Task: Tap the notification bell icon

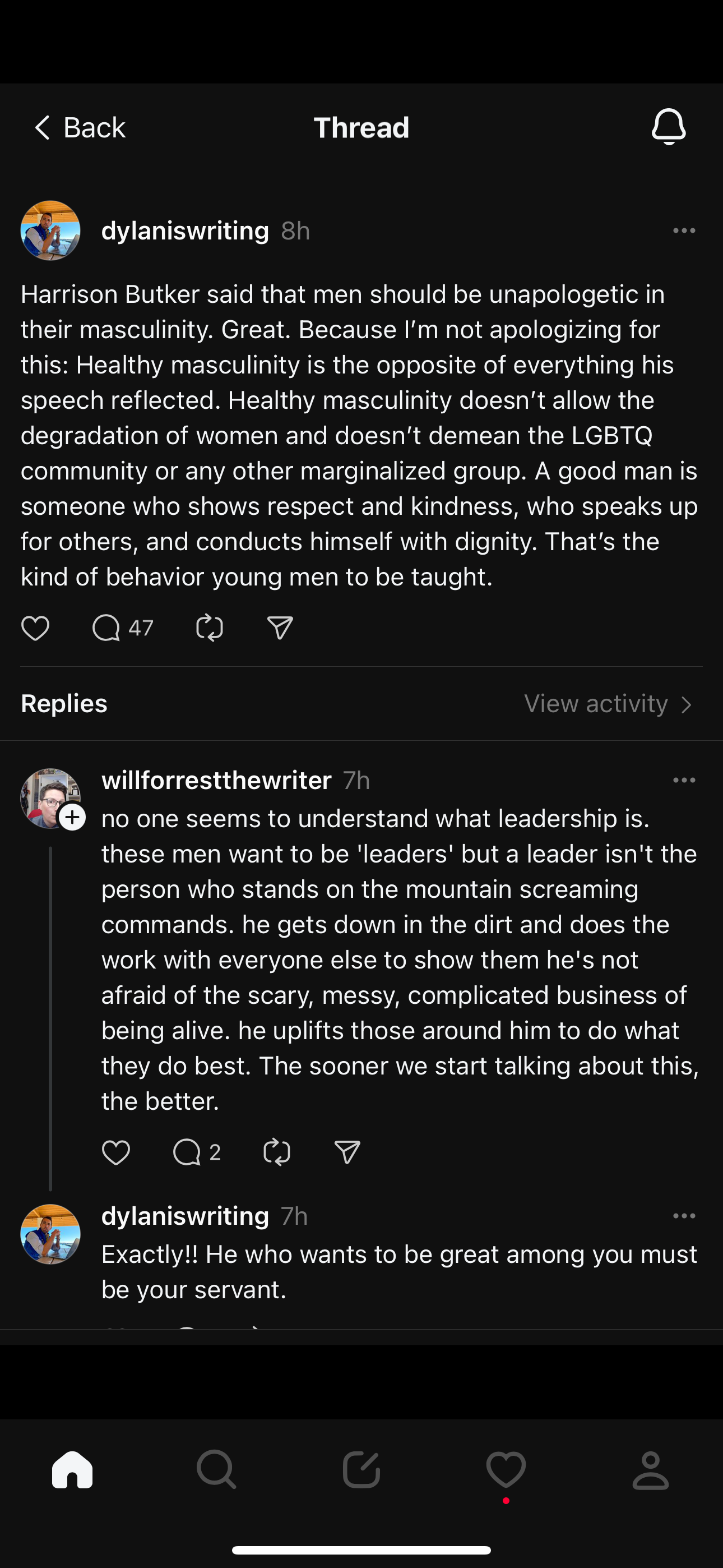Action: [x=668, y=127]
